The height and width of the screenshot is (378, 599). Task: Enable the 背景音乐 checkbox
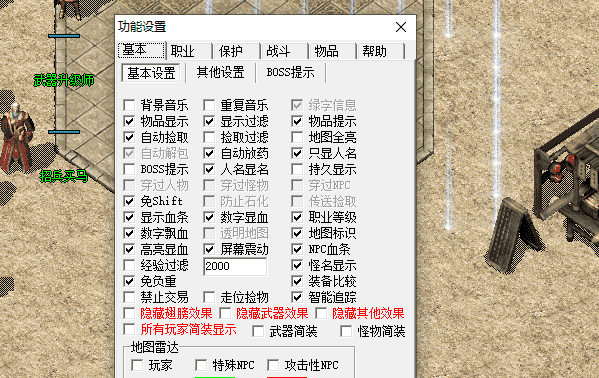point(129,105)
